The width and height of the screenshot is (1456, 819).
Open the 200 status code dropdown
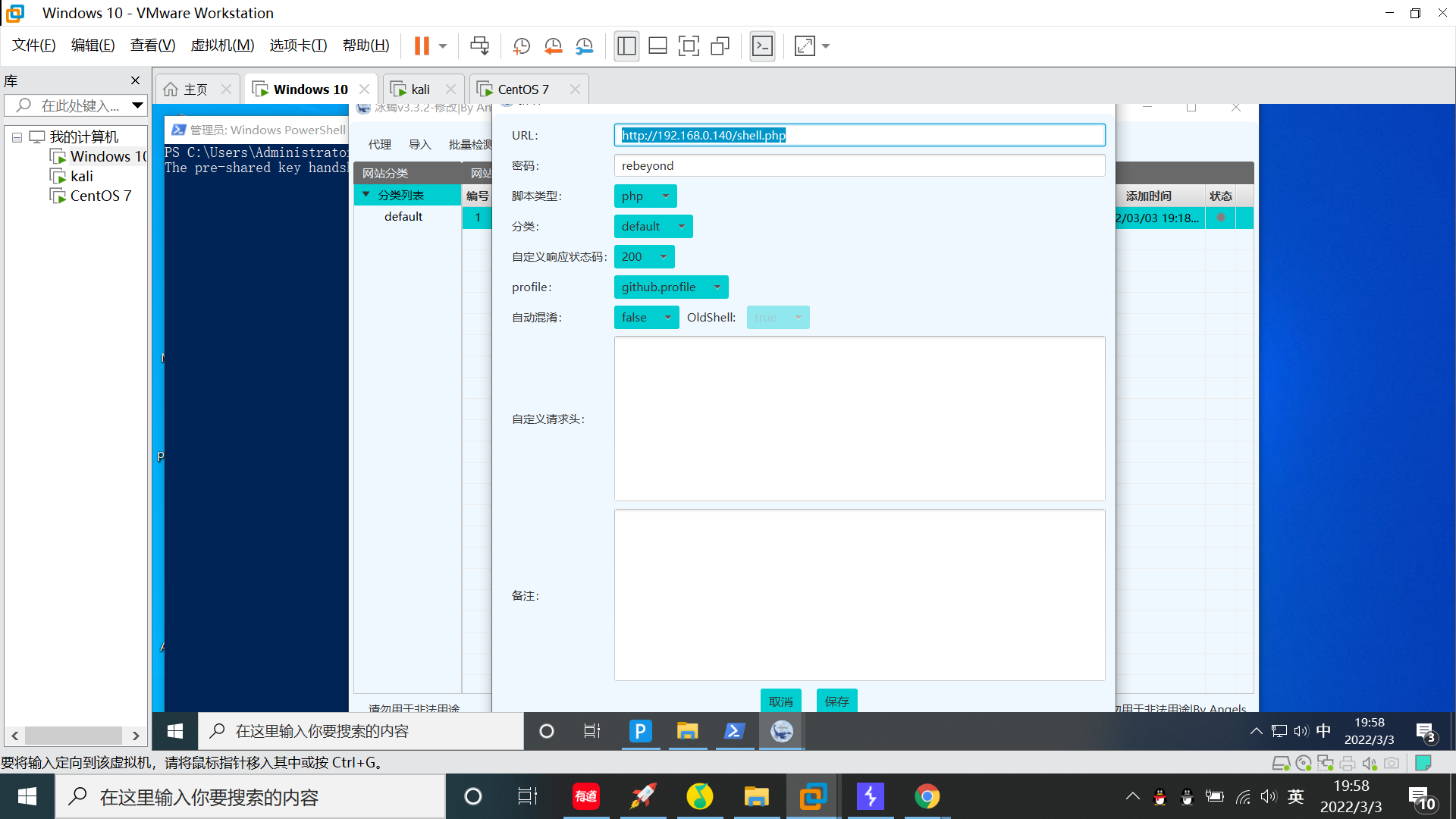pyautogui.click(x=644, y=257)
